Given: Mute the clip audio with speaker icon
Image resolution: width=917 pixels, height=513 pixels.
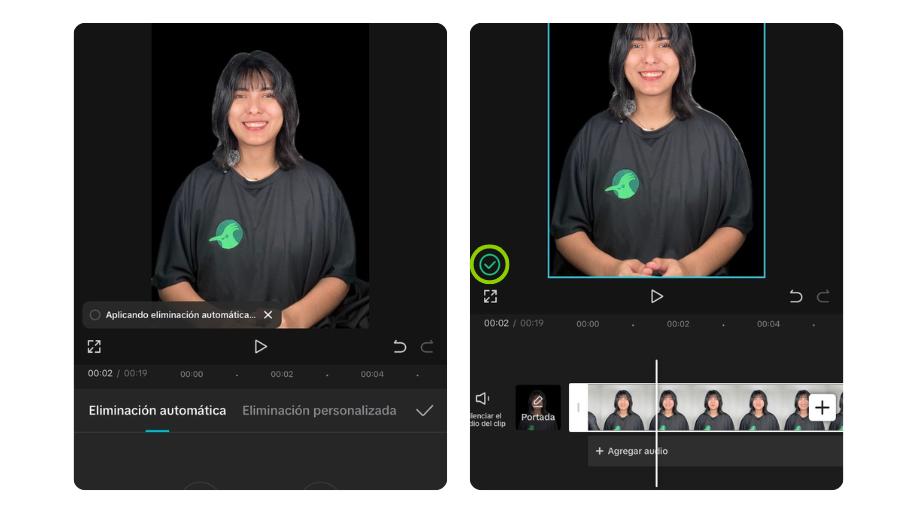Looking at the screenshot, I should pos(484,399).
